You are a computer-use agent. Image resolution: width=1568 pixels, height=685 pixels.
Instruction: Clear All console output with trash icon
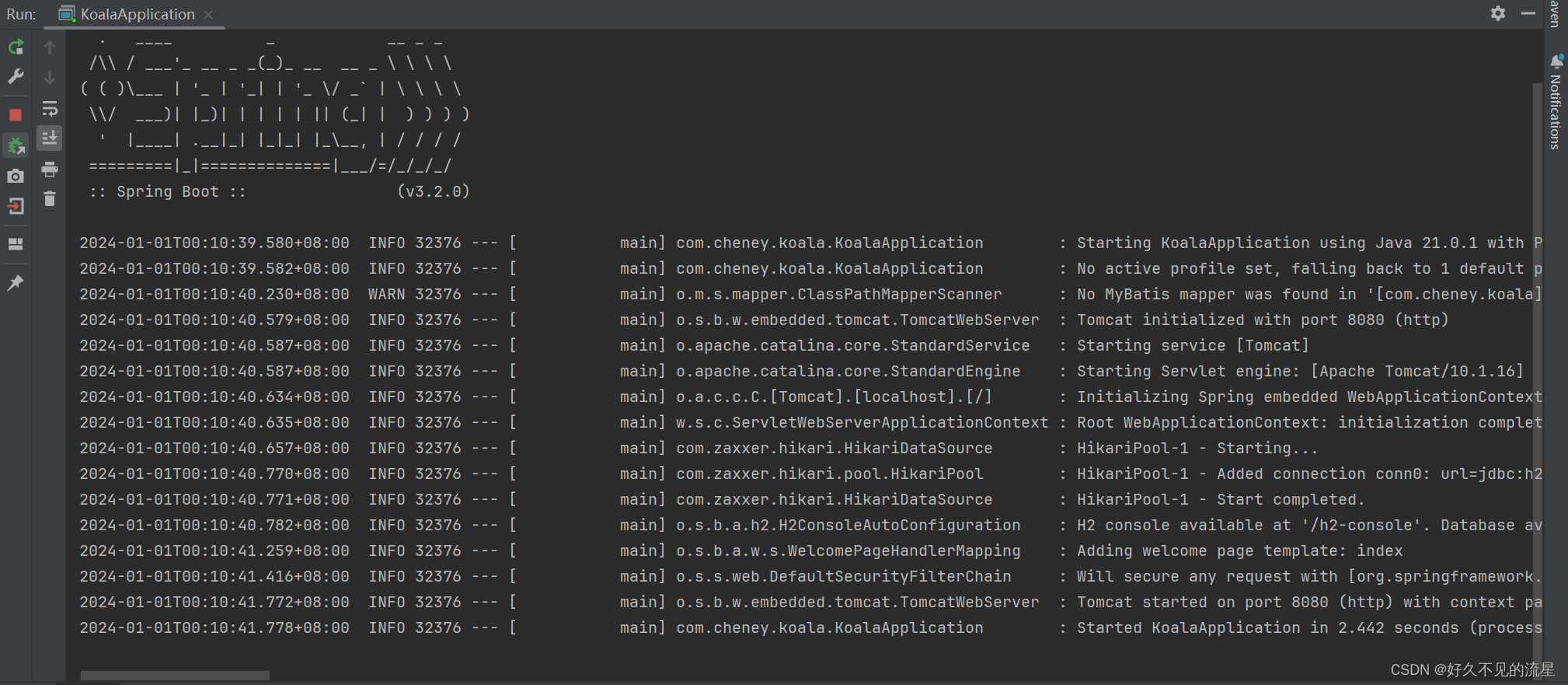coord(50,199)
